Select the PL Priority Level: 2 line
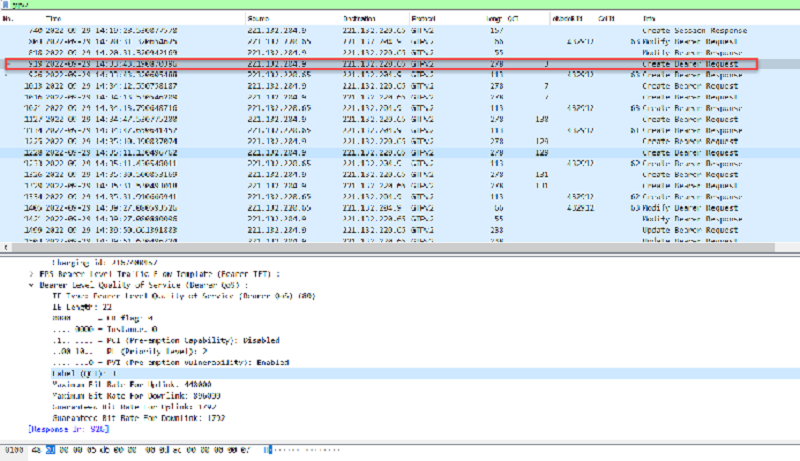 point(130,351)
